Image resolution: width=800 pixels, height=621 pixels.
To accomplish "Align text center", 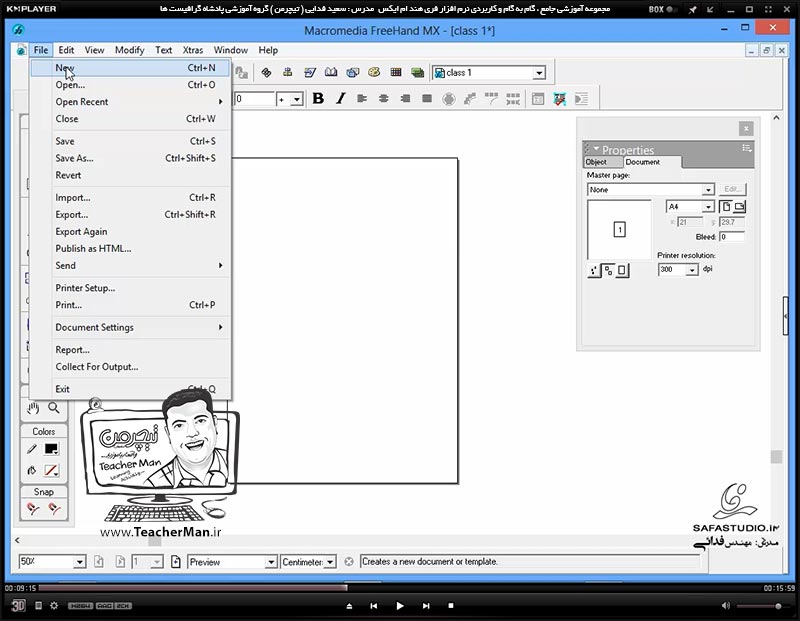I will (384, 98).
